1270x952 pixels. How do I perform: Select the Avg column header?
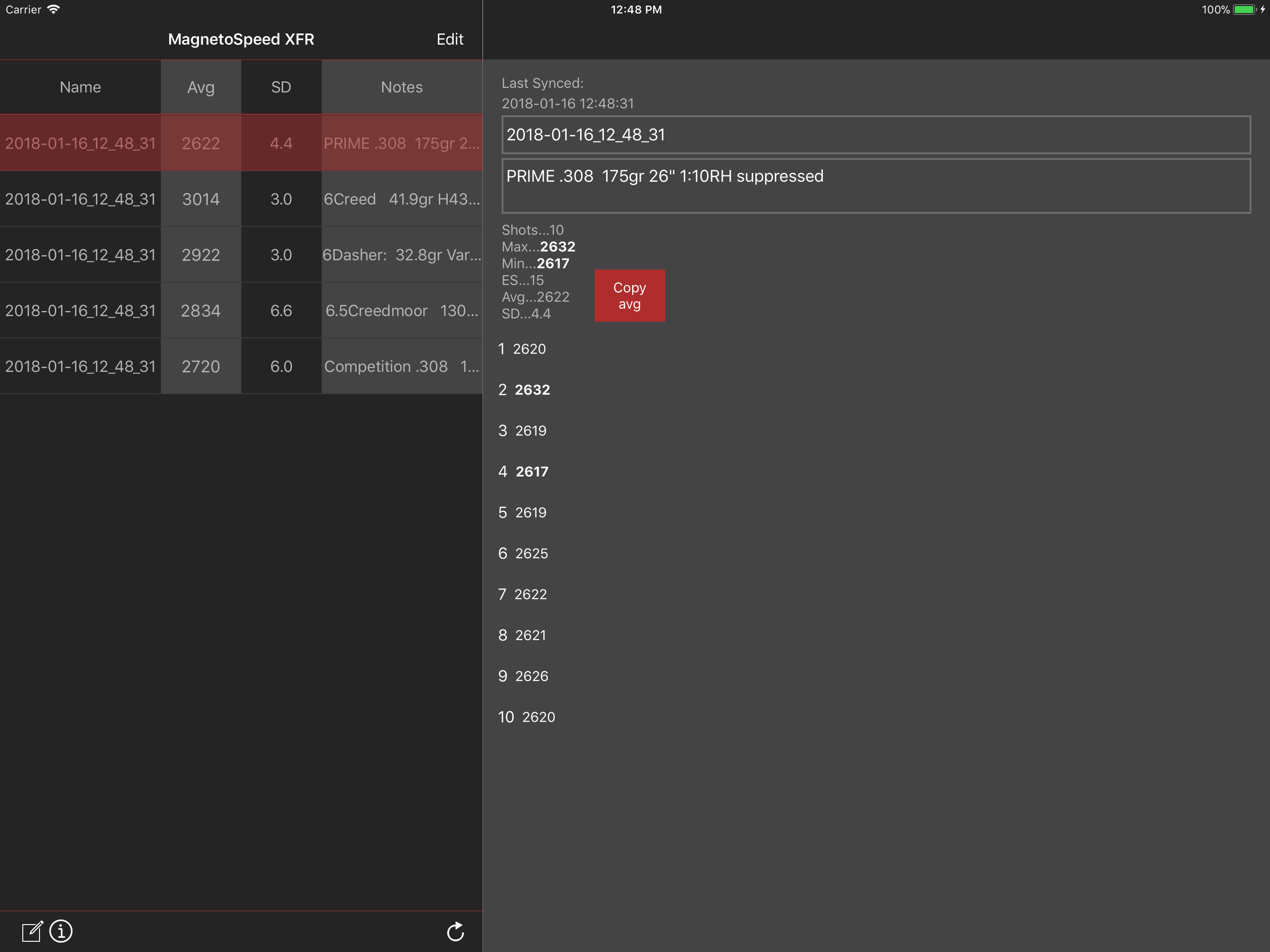click(201, 87)
